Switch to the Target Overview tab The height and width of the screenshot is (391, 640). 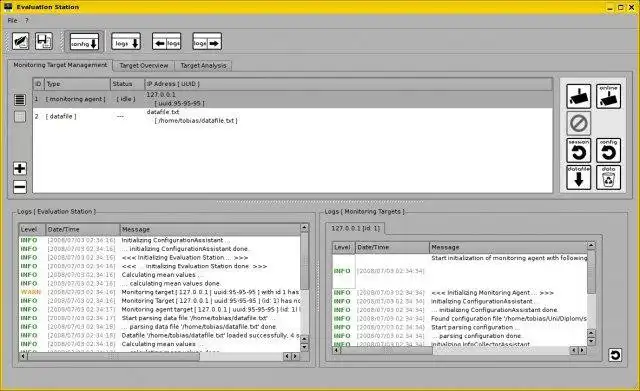(144, 65)
